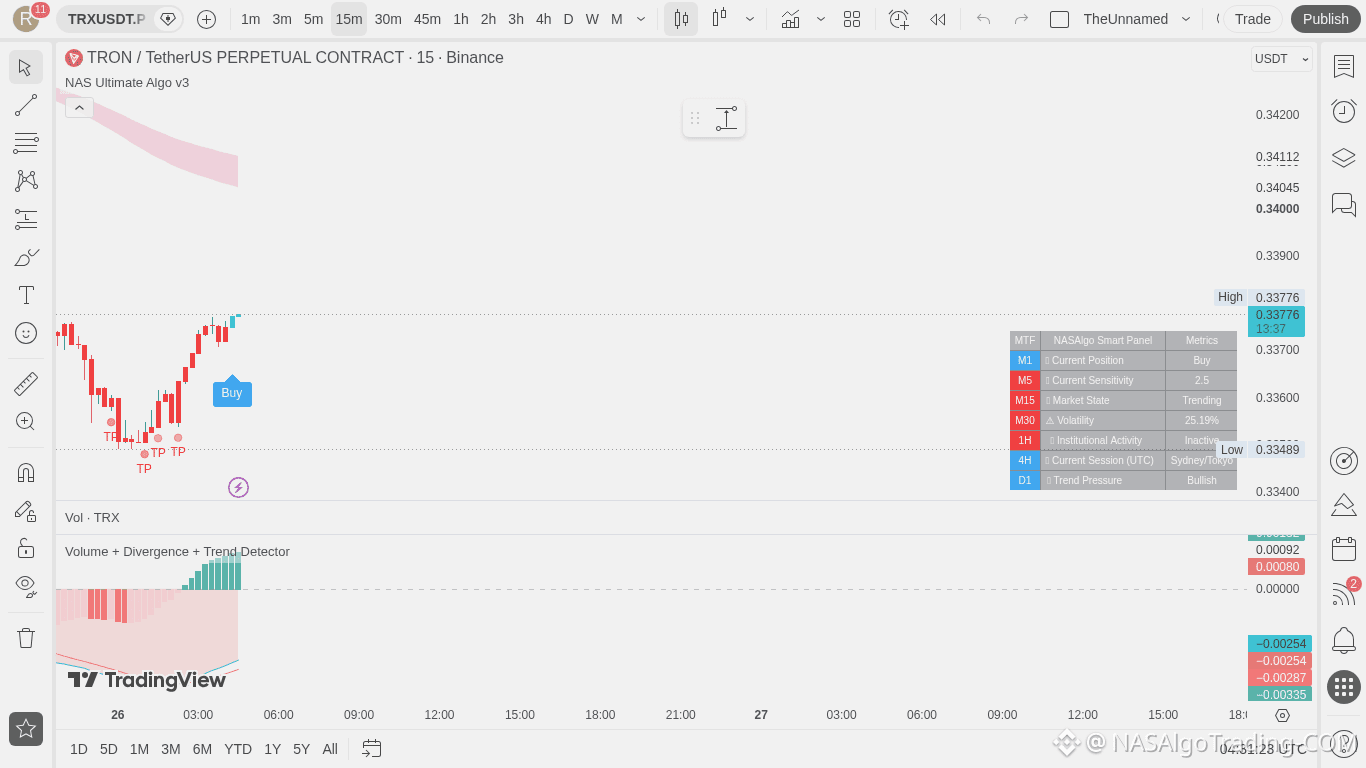The width and height of the screenshot is (1366, 768).
Task: Select the cursor arrow tool
Action: [26, 67]
